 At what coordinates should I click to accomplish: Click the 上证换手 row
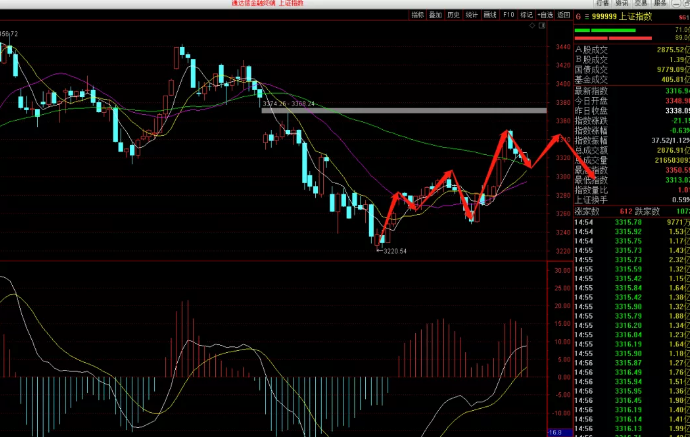tap(632, 199)
